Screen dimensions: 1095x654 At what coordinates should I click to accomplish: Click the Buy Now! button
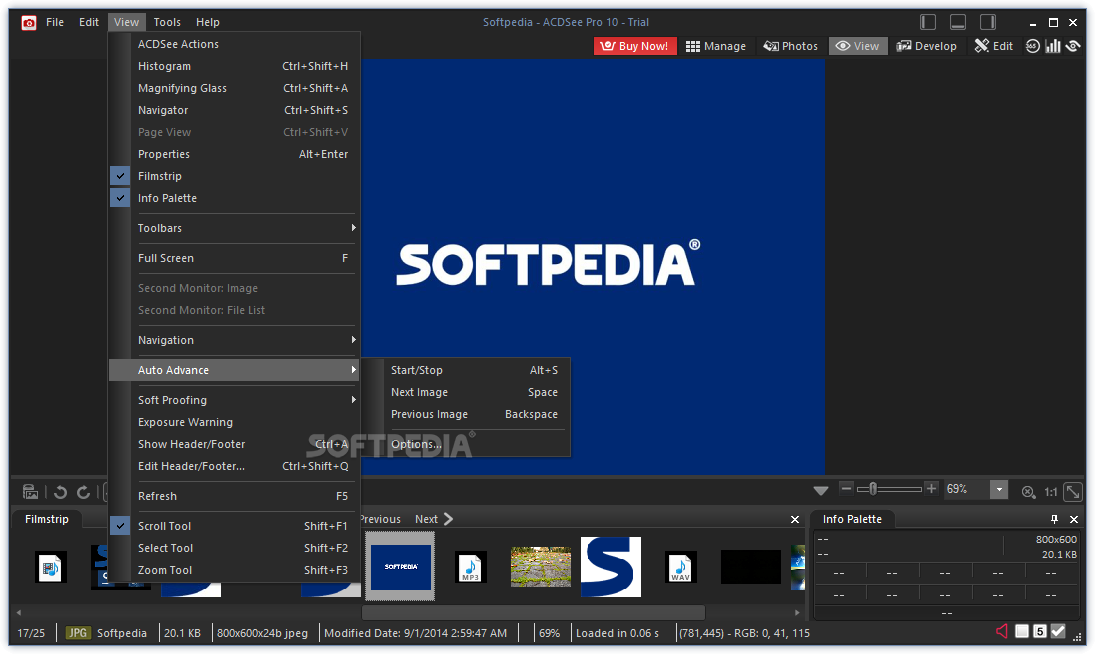(x=635, y=46)
